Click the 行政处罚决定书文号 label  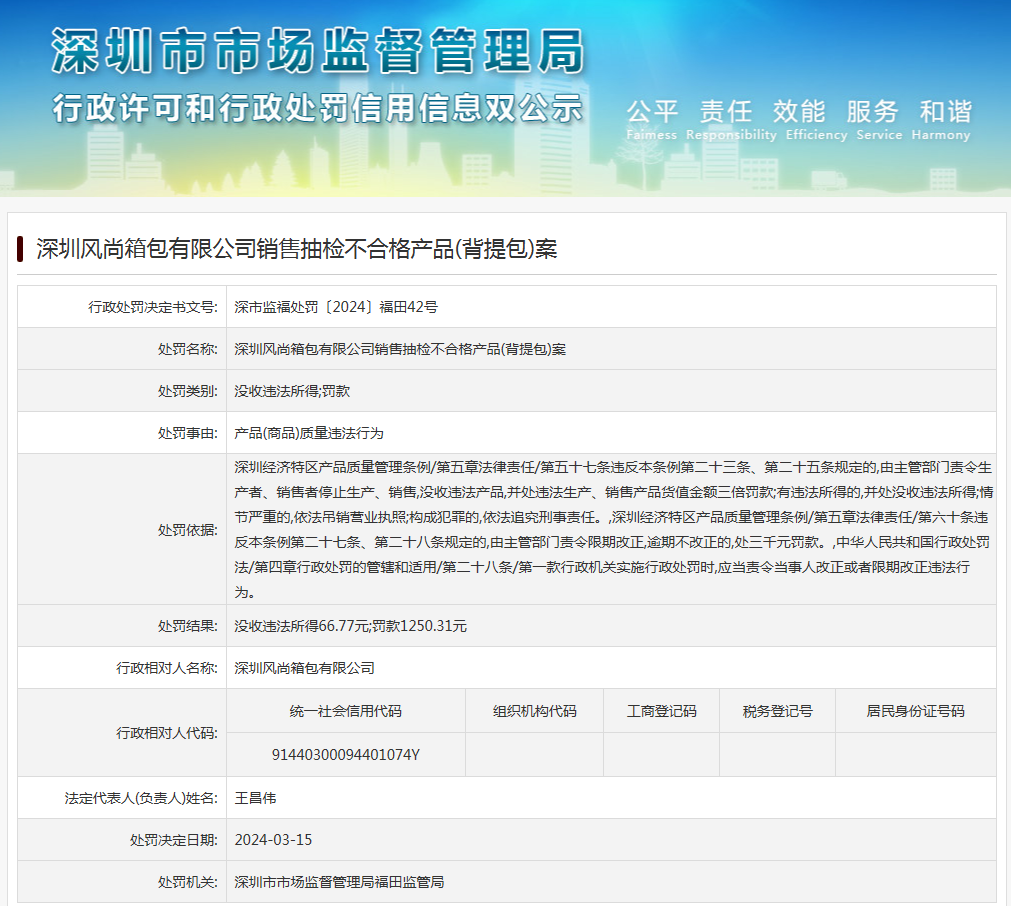(x=153, y=307)
